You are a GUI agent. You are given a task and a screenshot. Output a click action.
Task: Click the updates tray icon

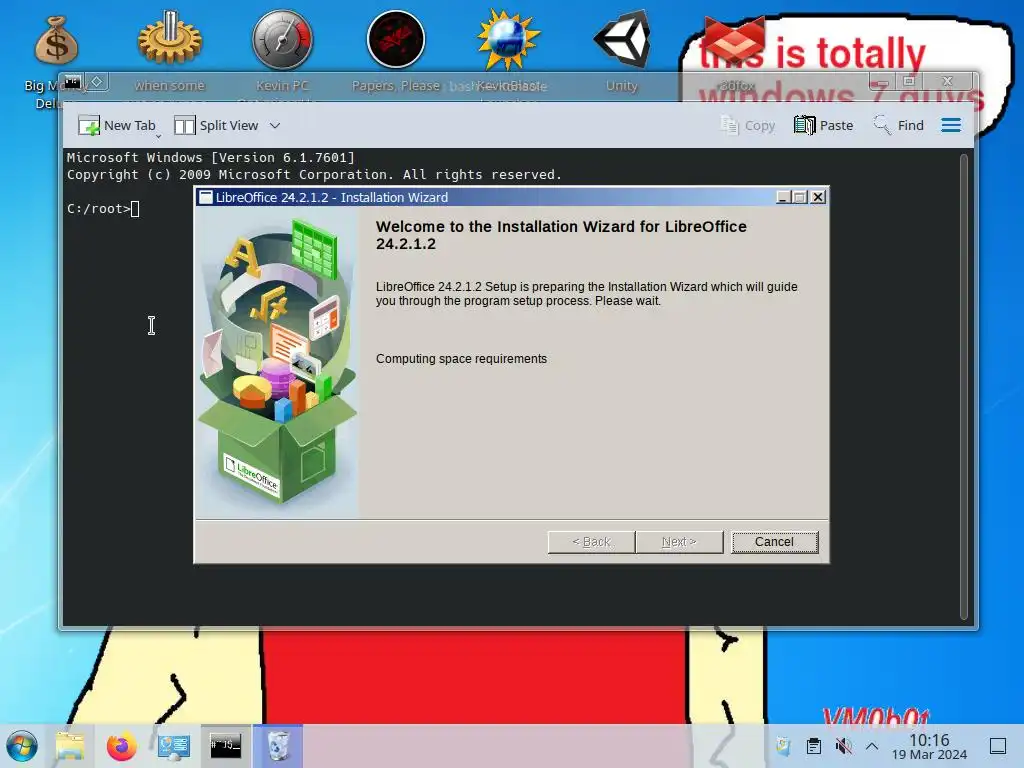pos(783,746)
